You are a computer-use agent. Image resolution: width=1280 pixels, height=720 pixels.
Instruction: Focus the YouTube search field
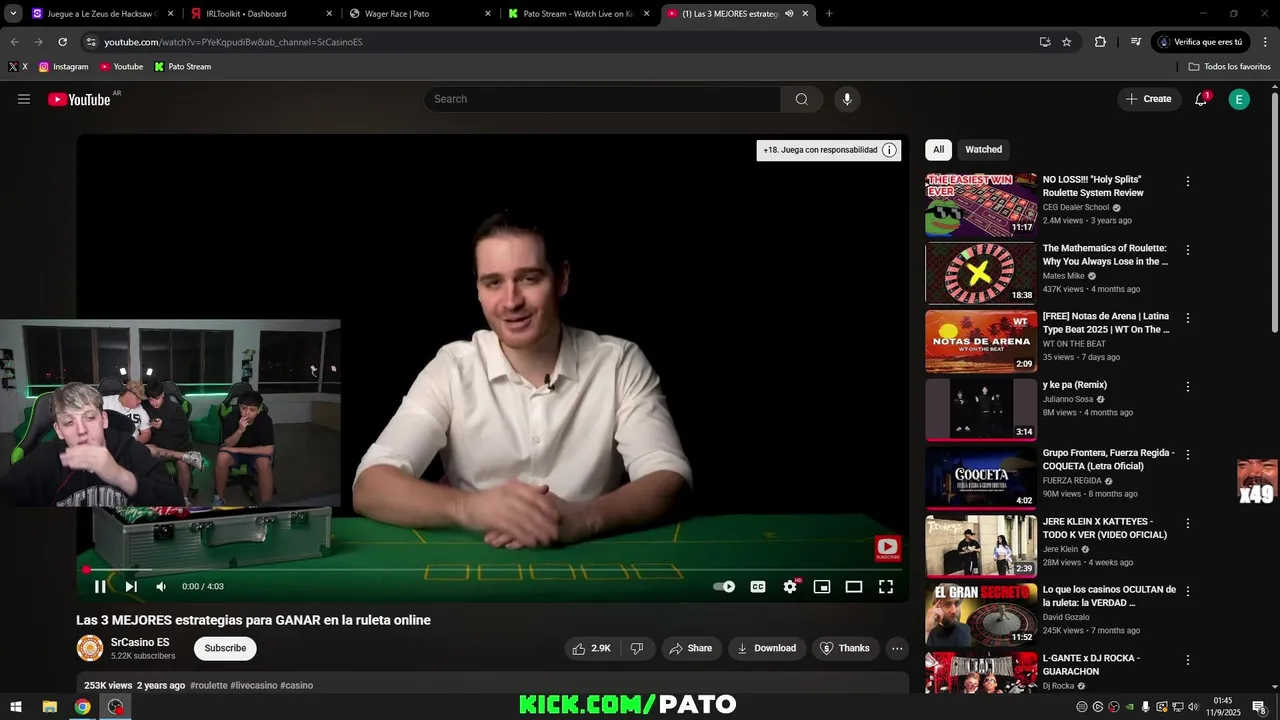pos(603,99)
